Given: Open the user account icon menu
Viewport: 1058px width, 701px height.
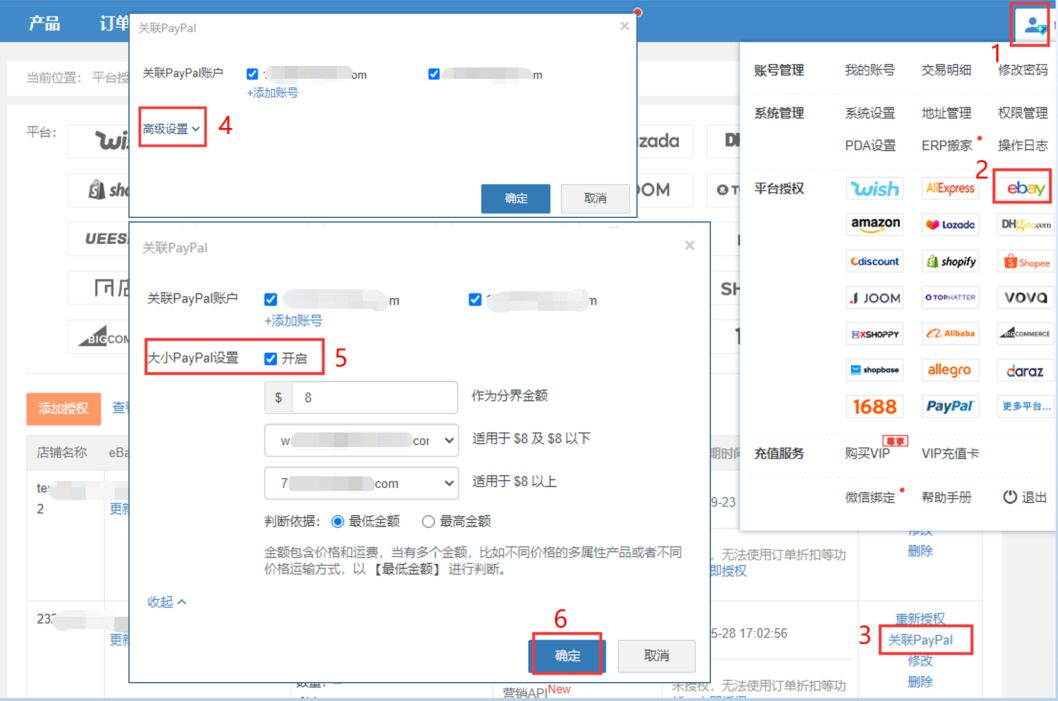Looking at the screenshot, I should point(1032,26).
